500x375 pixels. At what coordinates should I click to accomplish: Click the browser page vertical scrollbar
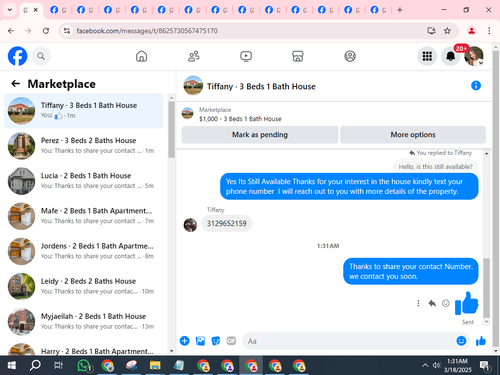point(496,198)
